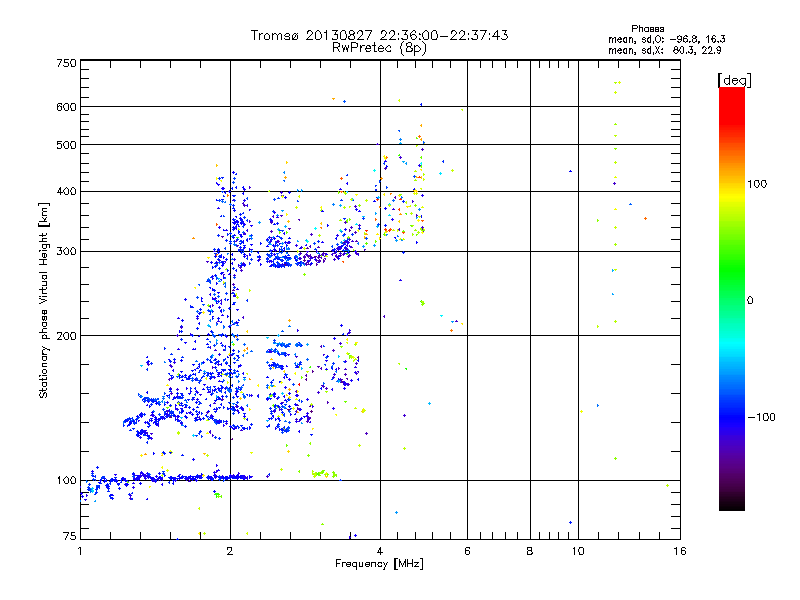This screenshot has width=800, height=600.
Task: Click the x-axis tick label '6'
Action: (x=467, y=551)
